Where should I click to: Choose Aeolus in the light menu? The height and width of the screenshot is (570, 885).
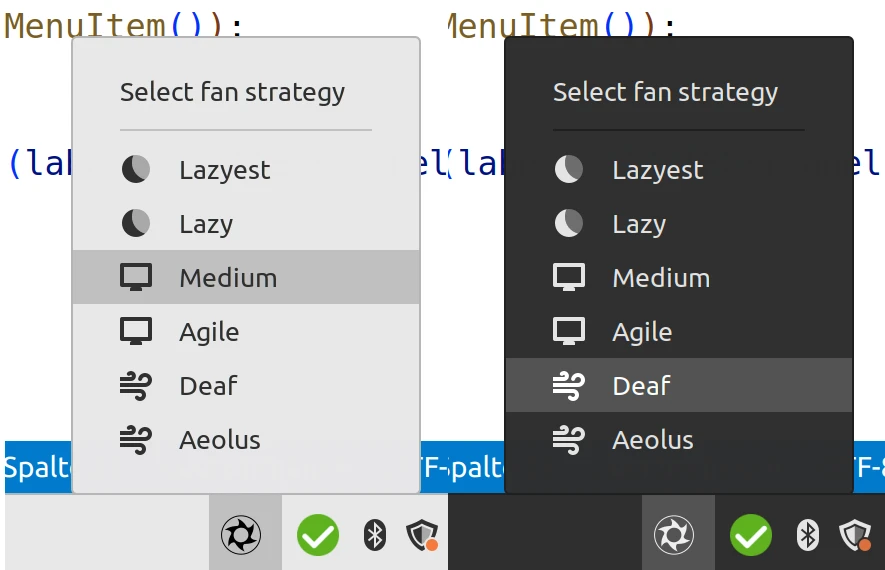click(x=246, y=440)
